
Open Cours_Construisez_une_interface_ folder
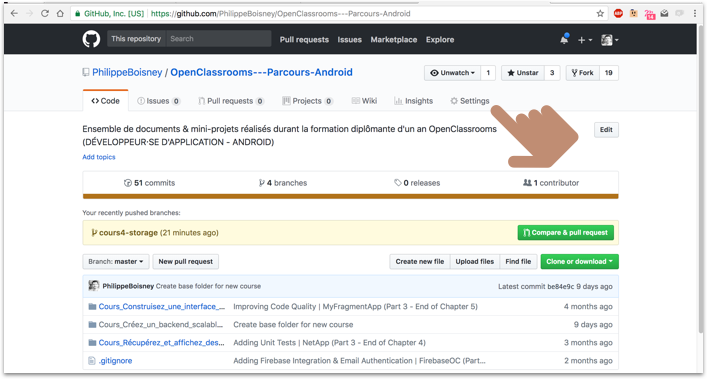pyautogui.click(x=161, y=306)
